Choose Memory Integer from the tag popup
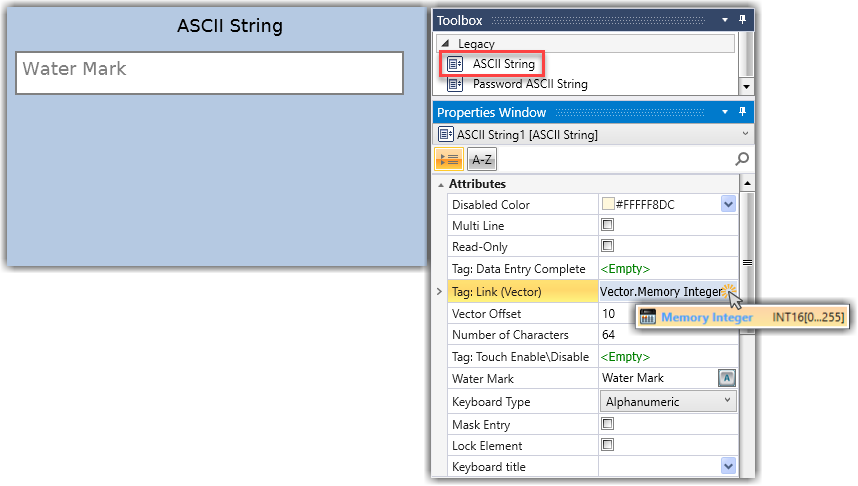 706,318
